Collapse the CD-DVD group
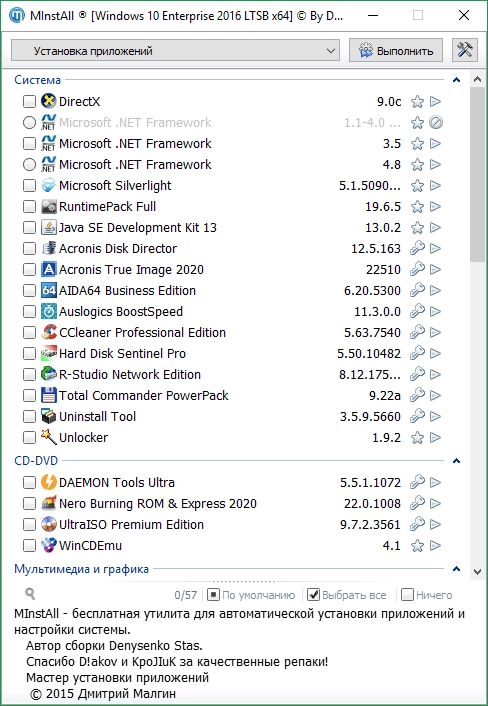 [456, 461]
